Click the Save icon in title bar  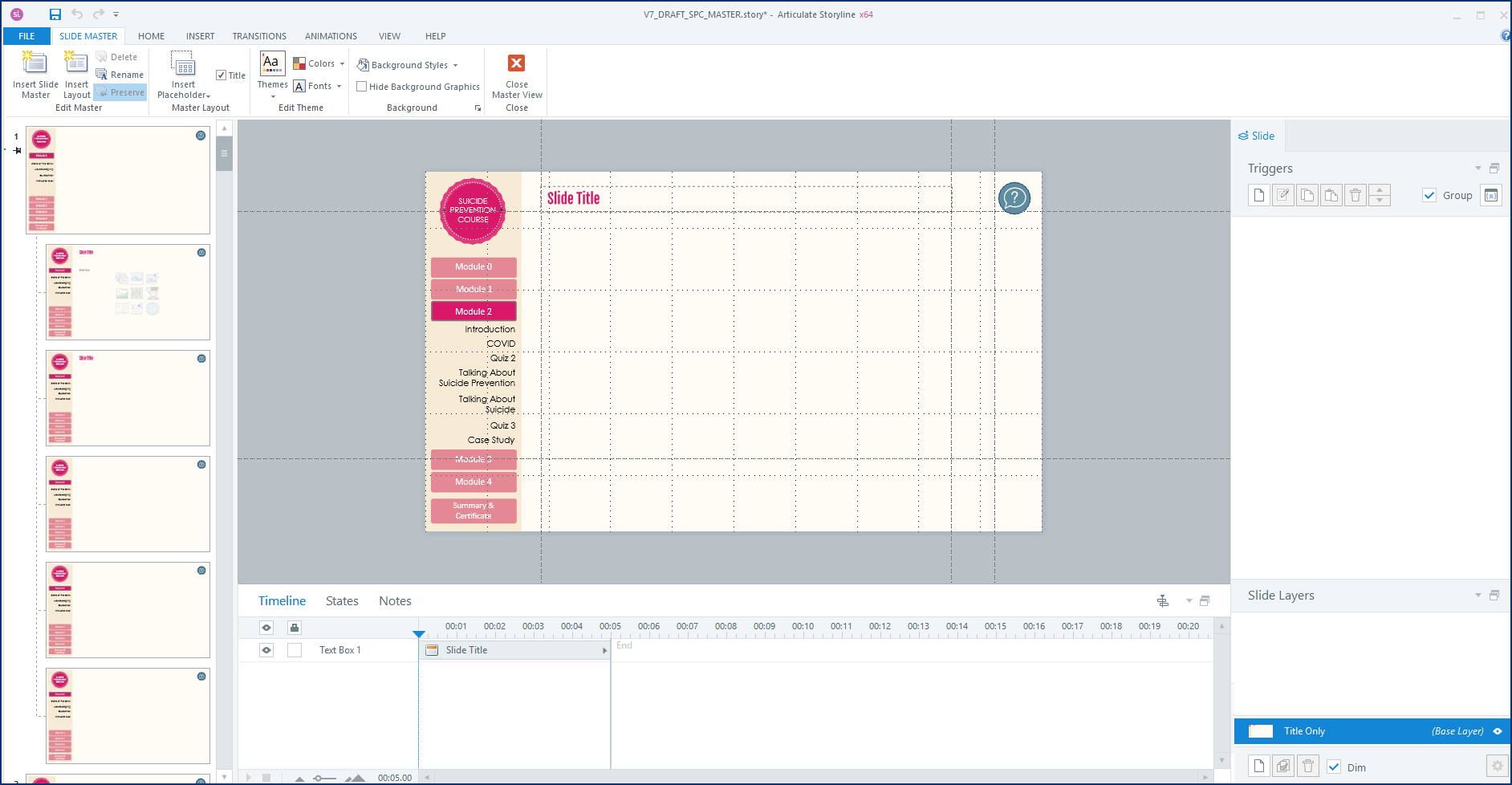click(x=55, y=14)
